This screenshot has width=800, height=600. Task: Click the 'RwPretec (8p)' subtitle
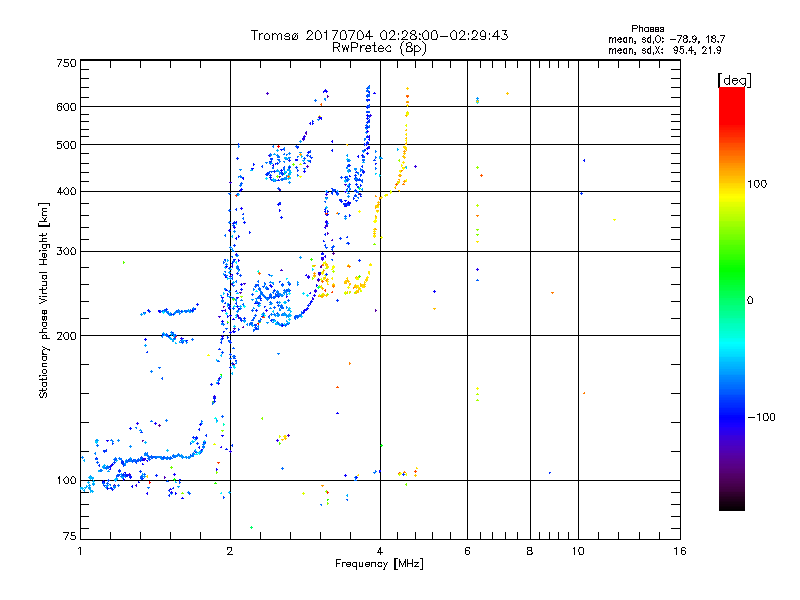click(x=379, y=48)
